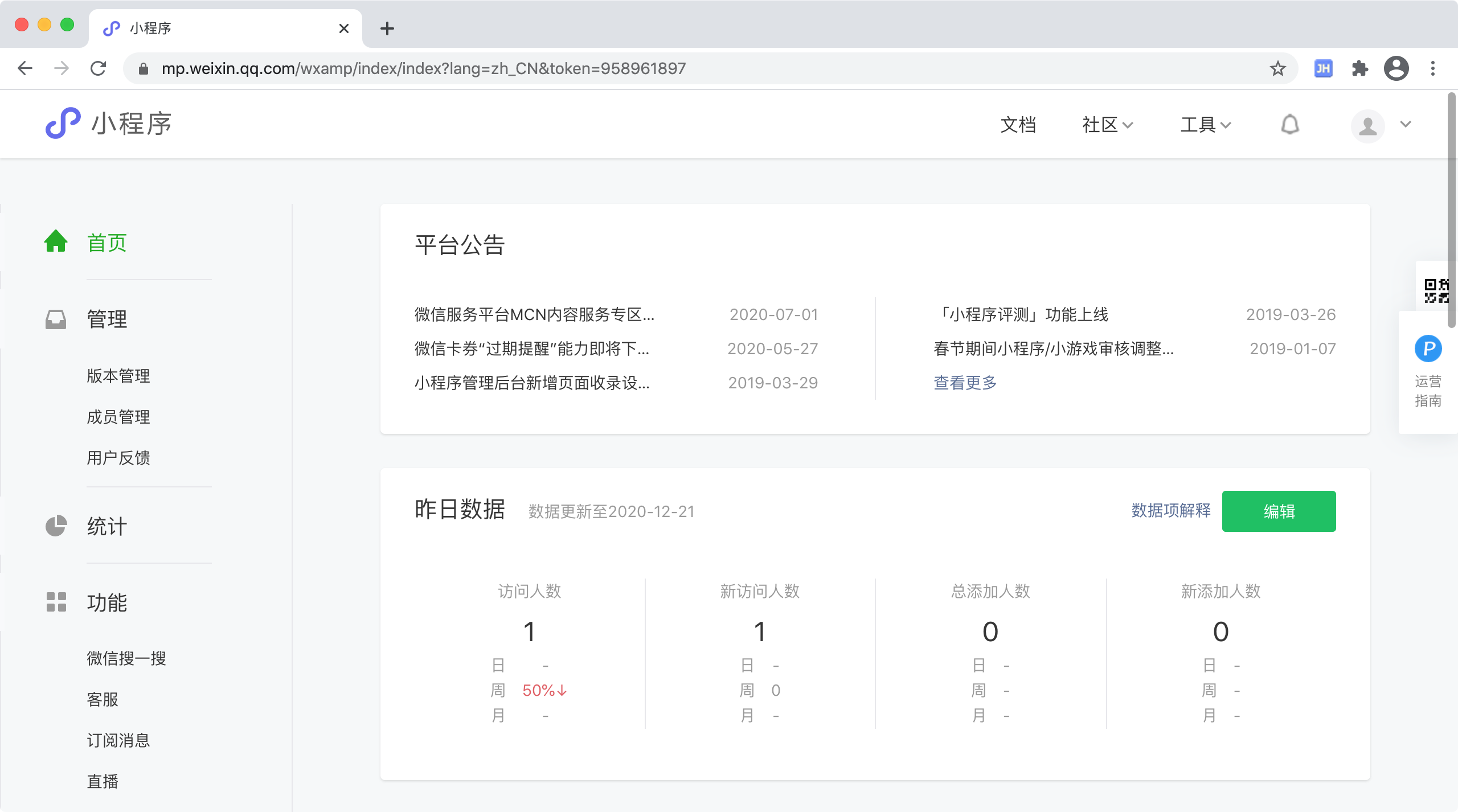Select 成员管理 from the sidebar

pyautogui.click(x=118, y=417)
